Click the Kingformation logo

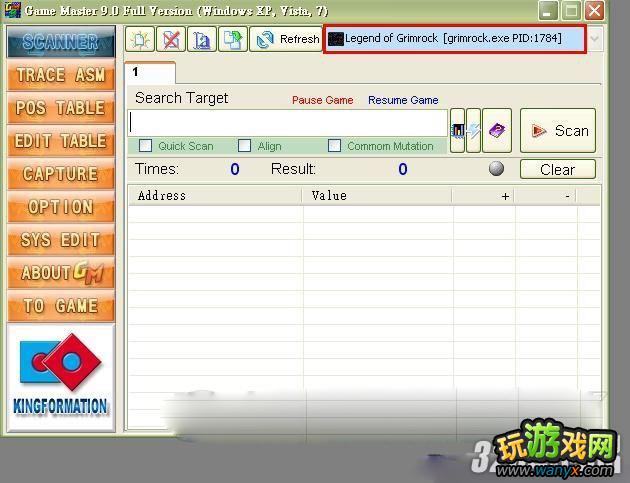(61, 378)
